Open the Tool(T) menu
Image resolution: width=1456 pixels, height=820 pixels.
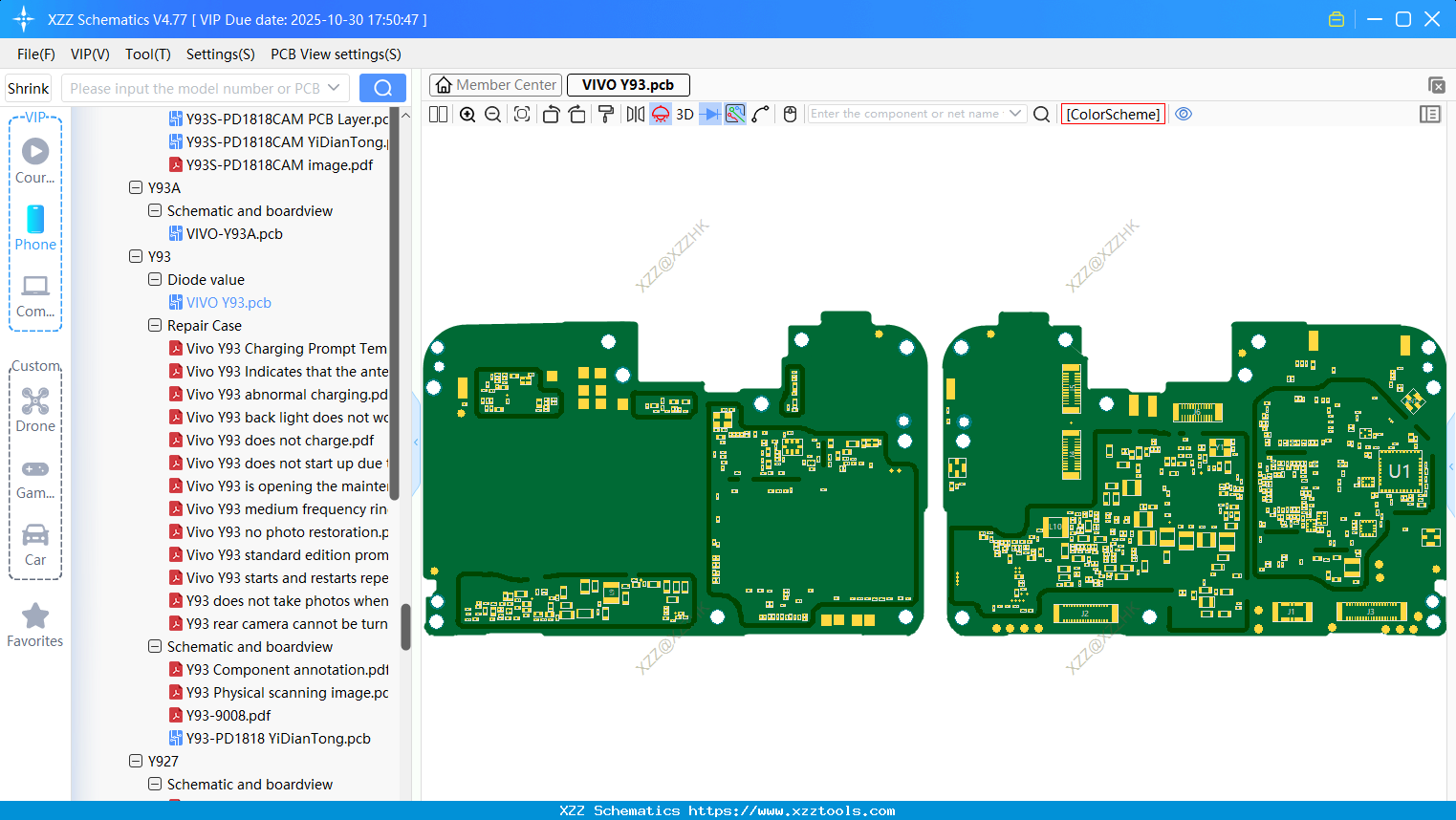pyautogui.click(x=148, y=54)
